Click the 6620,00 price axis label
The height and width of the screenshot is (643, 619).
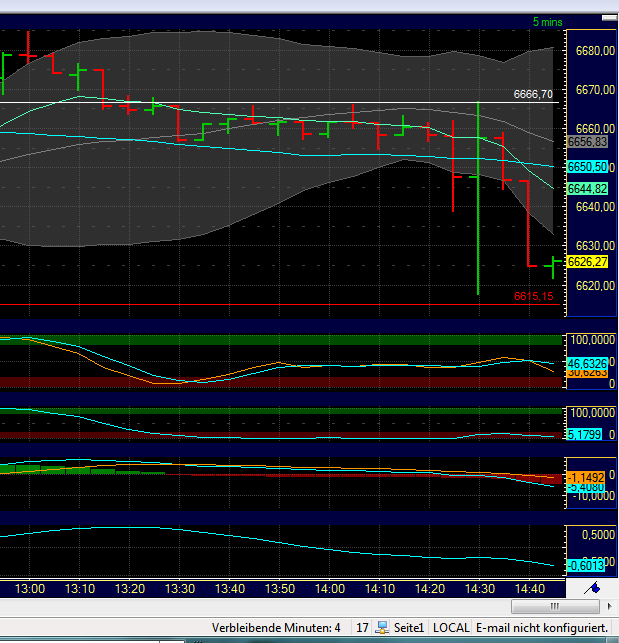[x=595, y=285]
